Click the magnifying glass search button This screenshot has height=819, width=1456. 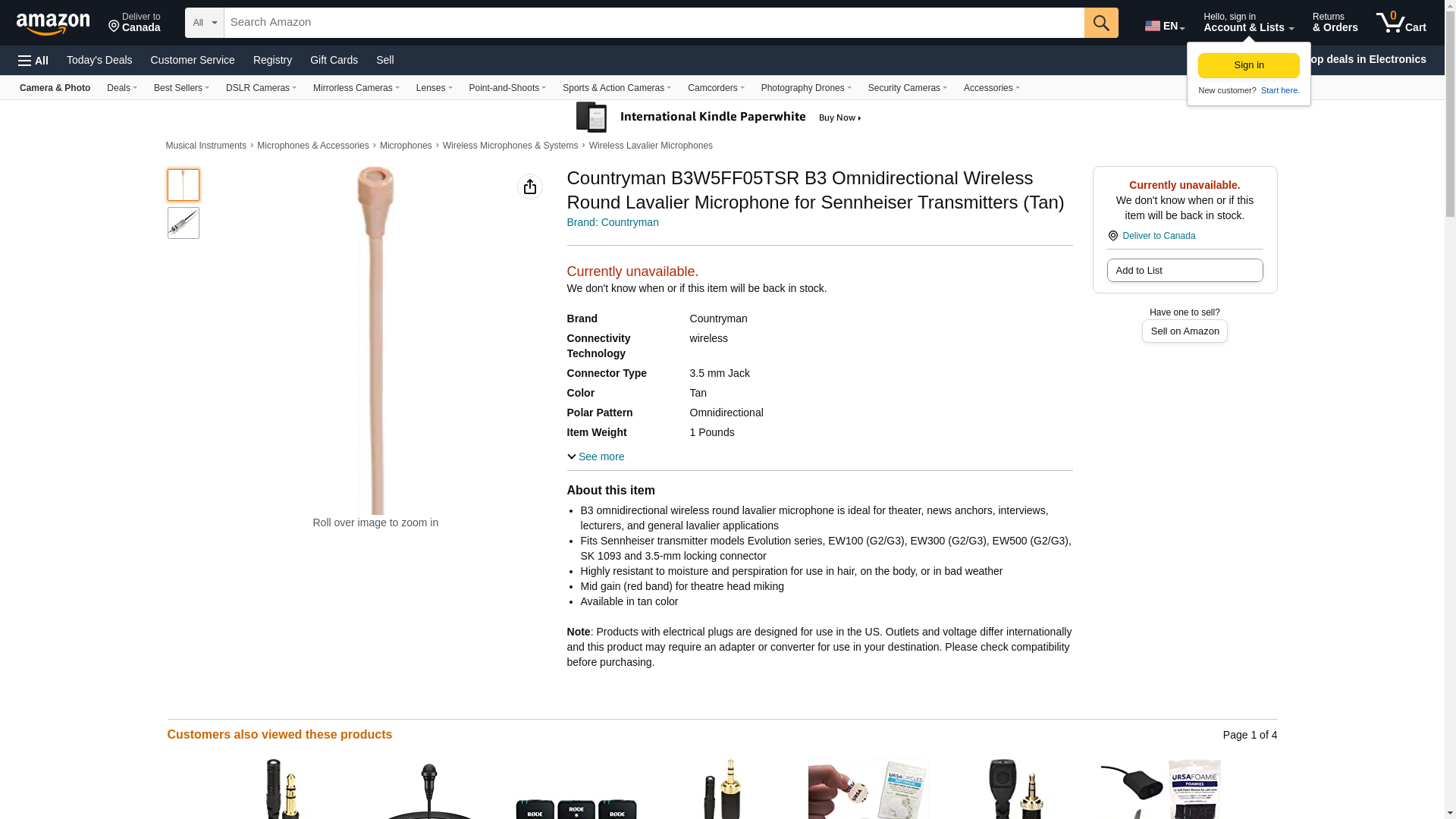click(1101, 23)
